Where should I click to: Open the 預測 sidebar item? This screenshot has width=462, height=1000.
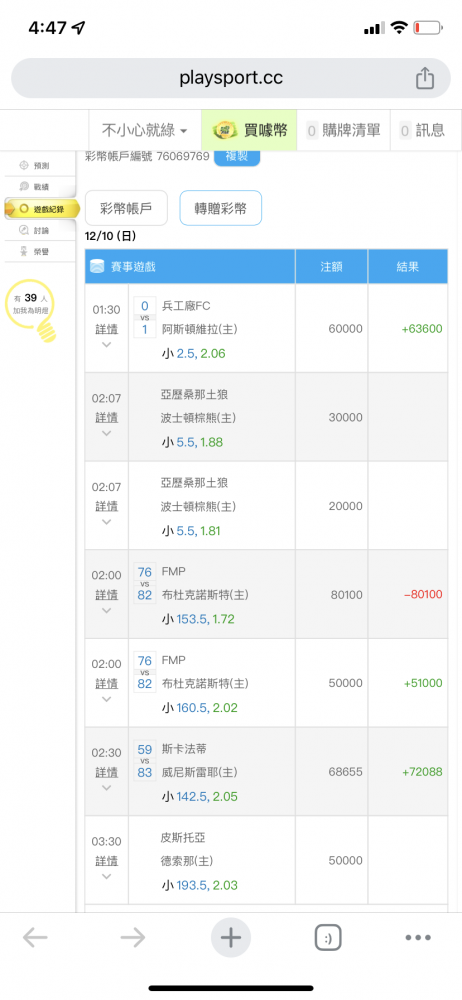[x=40, y=165]
